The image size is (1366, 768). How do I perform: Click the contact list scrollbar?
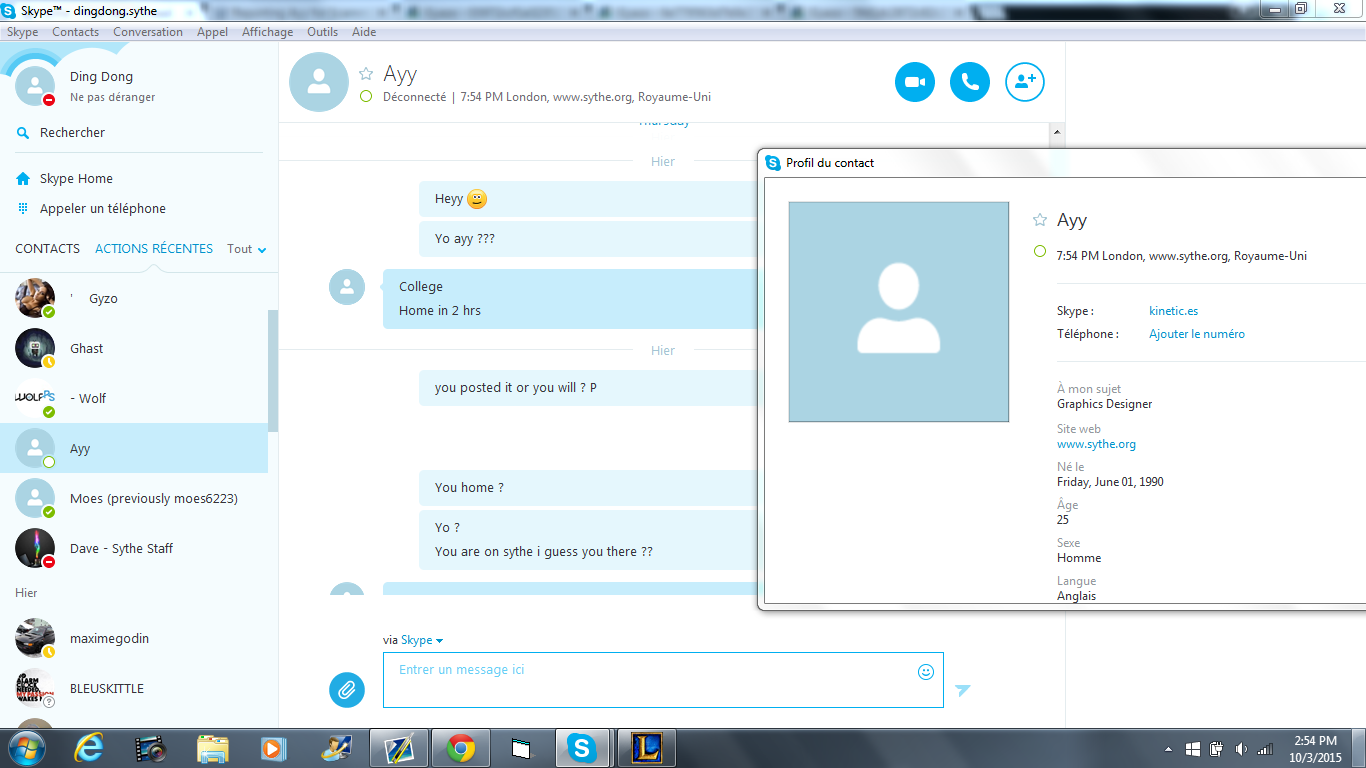(273, 370)
